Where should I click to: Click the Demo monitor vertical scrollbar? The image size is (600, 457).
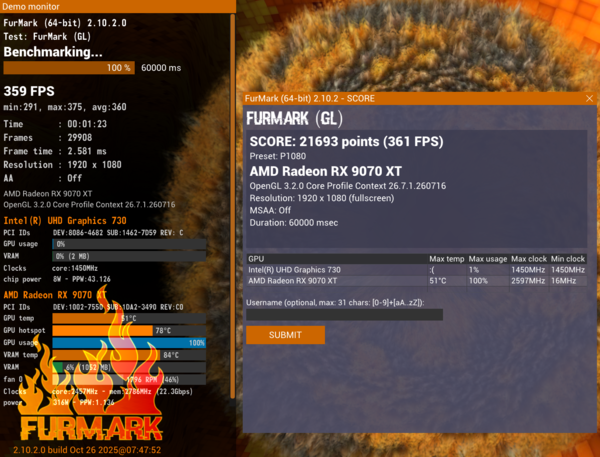[x=232, y=206]
